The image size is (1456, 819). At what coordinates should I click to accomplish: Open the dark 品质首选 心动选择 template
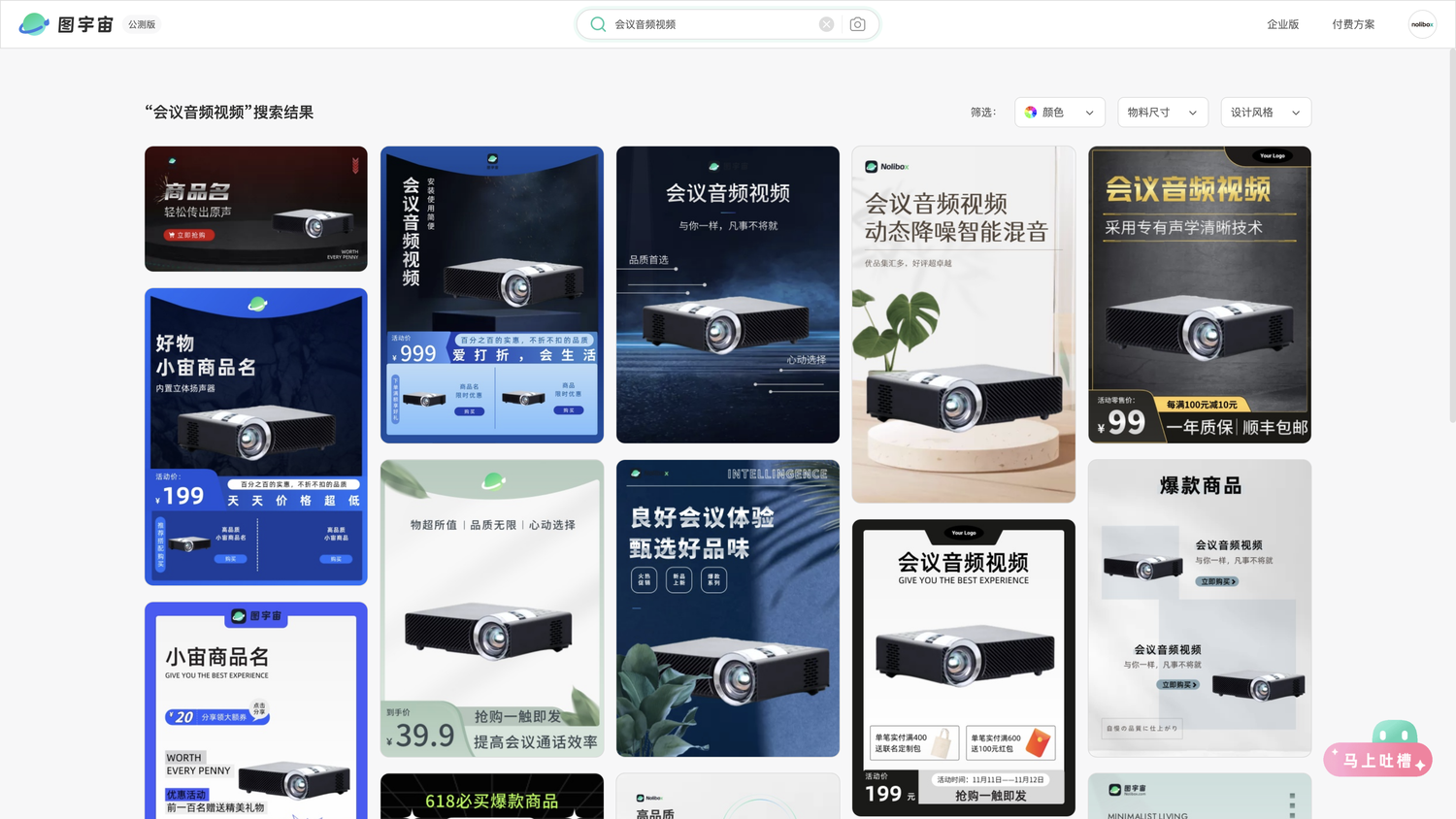(x=728, y=295)
